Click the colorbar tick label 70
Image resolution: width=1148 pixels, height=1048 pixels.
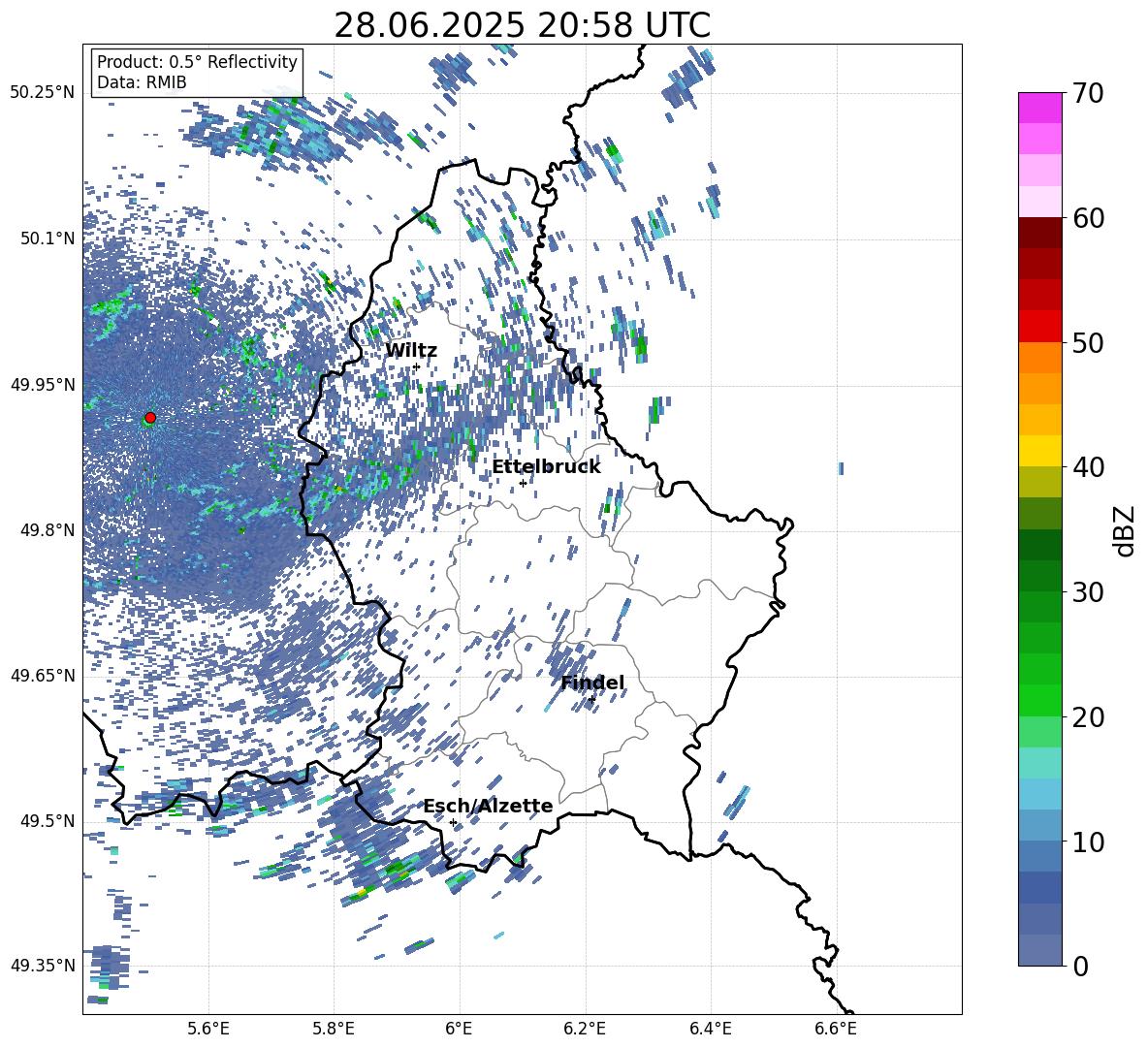point(1088,93)
